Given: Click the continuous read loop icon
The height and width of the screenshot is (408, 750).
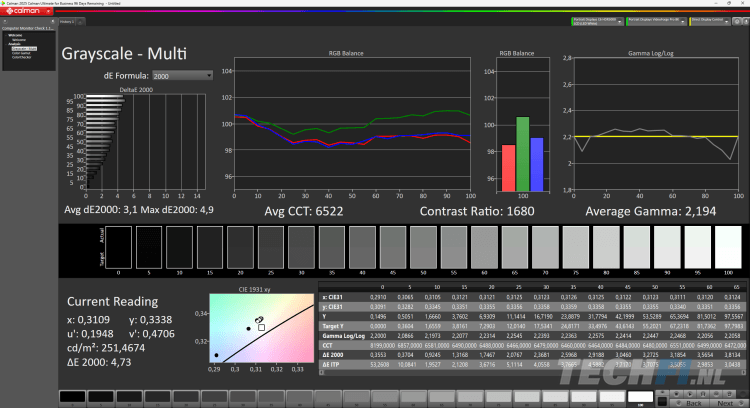Looking at the screenshot, I should 716,394.
